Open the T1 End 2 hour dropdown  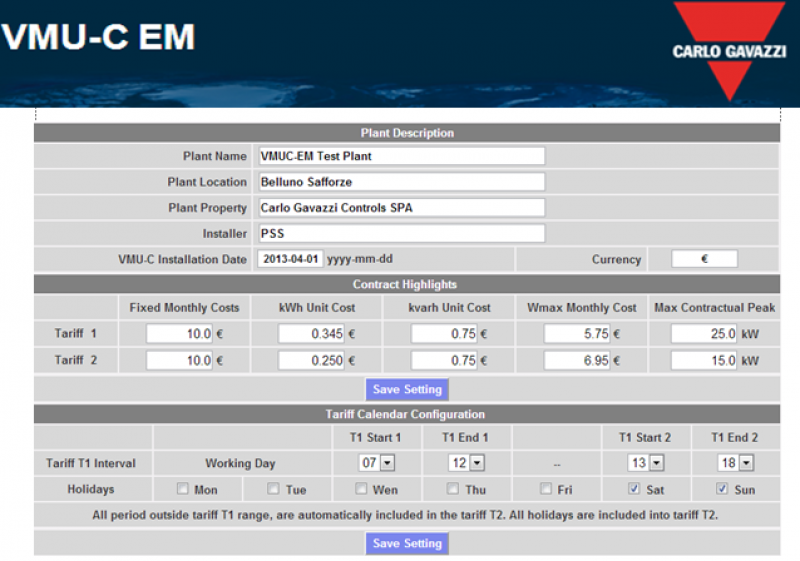[x=736, y=463]
